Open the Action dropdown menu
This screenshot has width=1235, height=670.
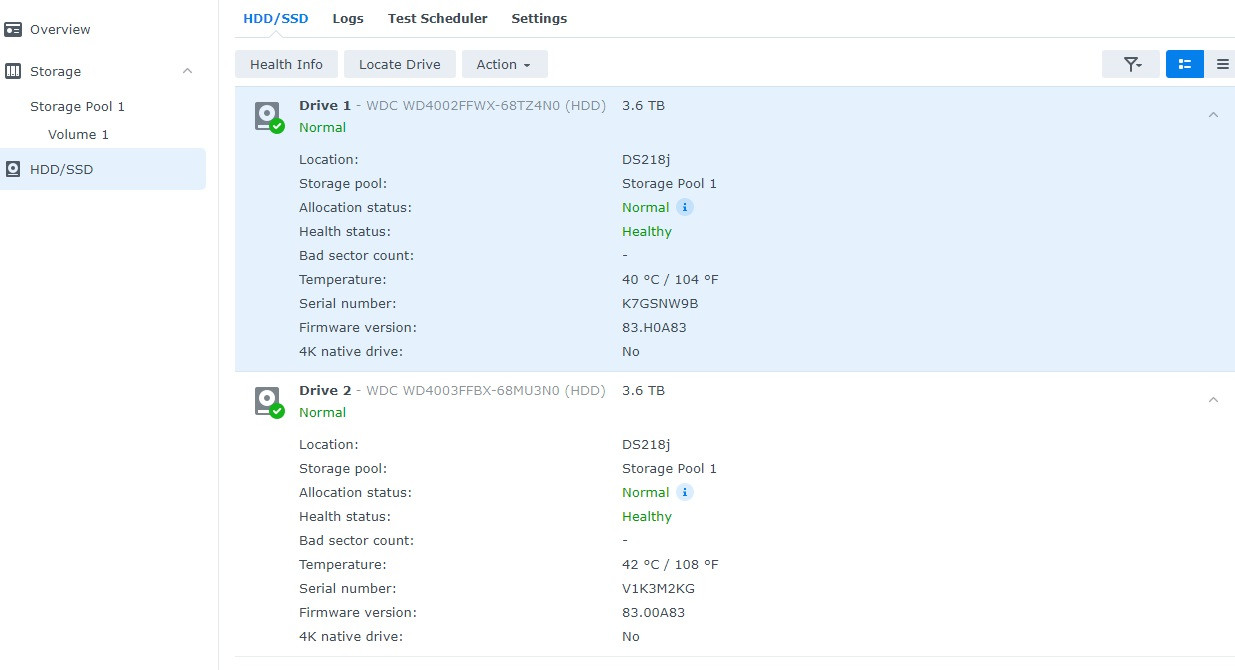504,63
